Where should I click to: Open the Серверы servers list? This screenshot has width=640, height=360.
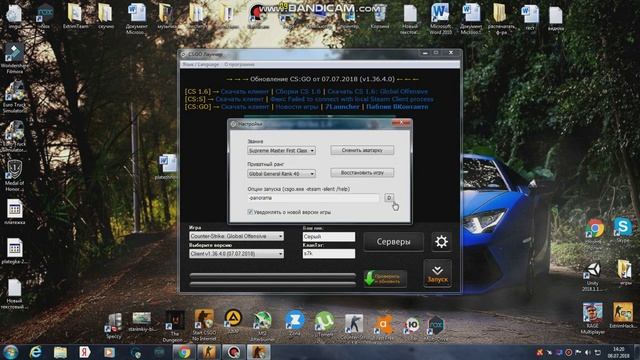tap(393, 242)
